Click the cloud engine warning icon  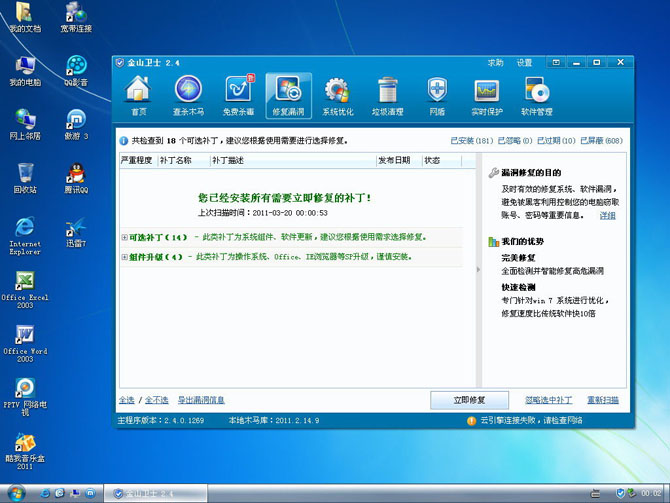(471, 421)
